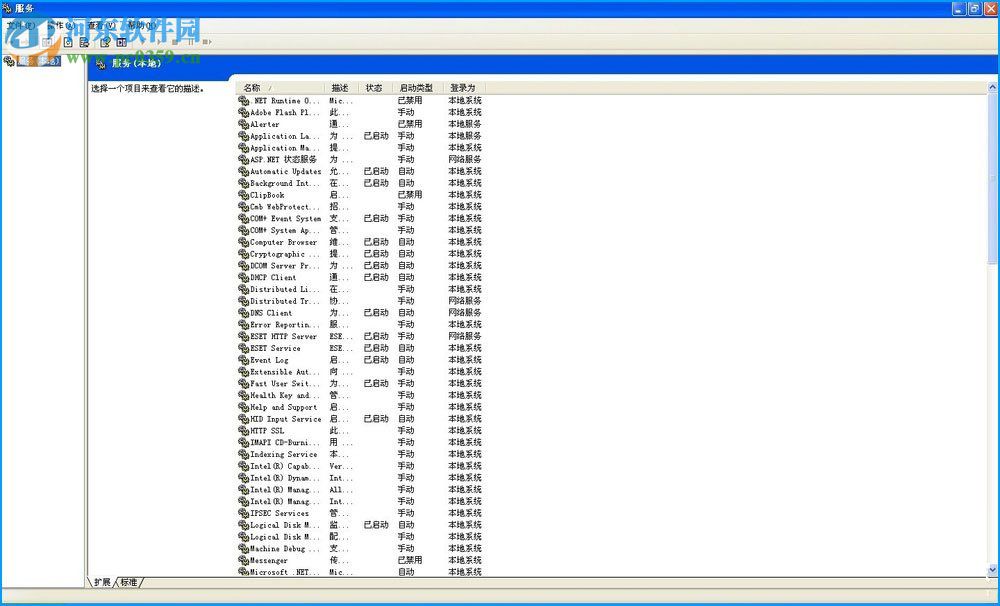The width and height of the screenshot is (1000, 606).
Task: Click the gear icon of Indexing Service
Action: coord(244,455)
